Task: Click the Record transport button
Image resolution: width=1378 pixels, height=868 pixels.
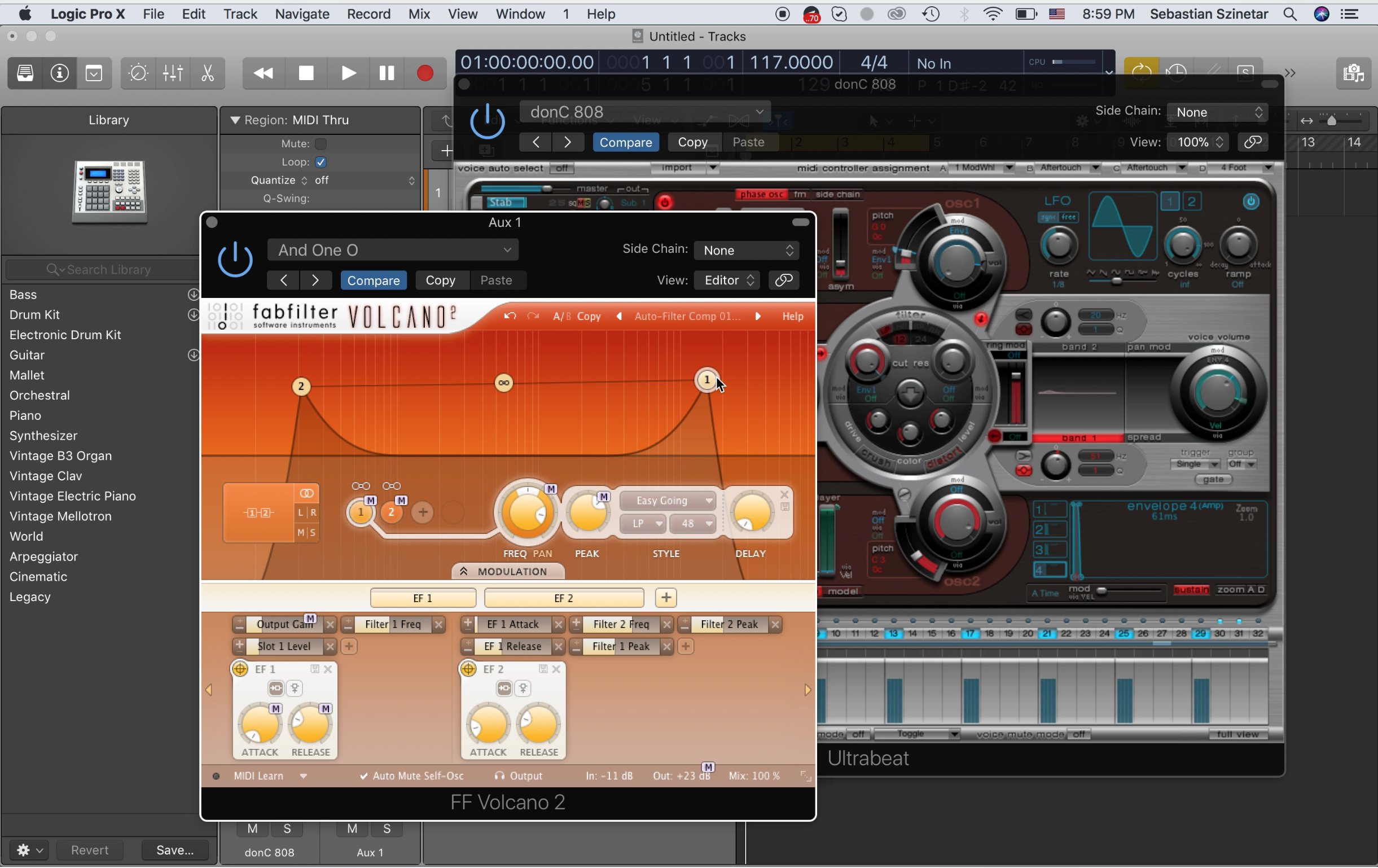Action: (424, 73)
